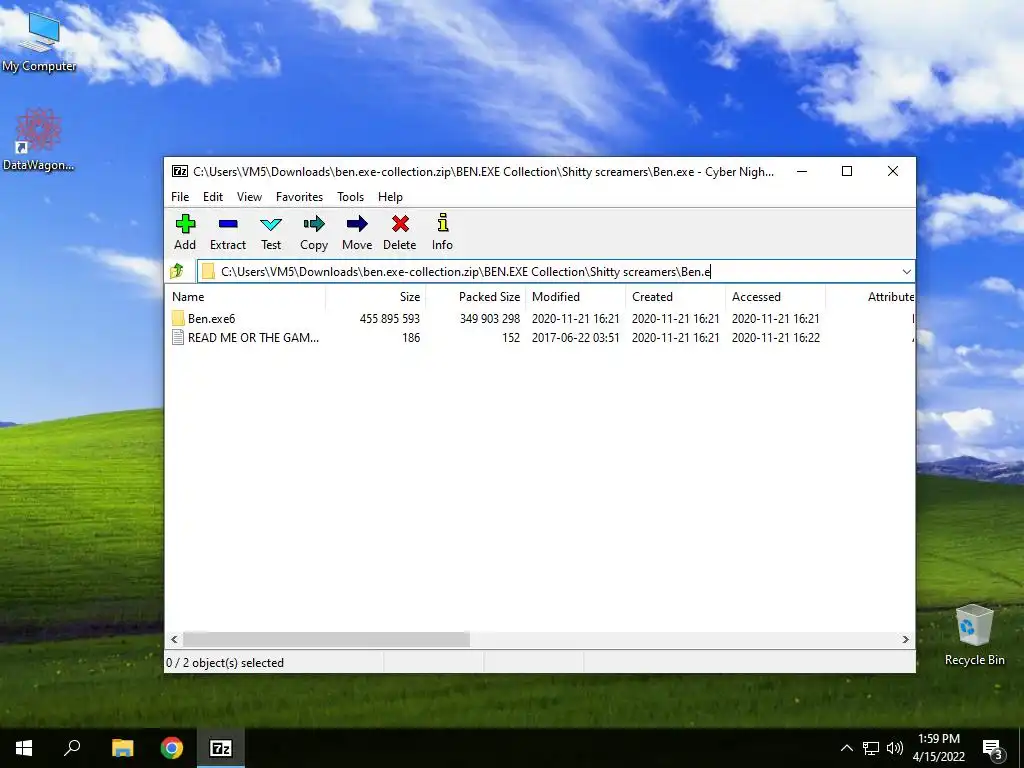
Task: Open My Computer desktop icon
Action: click(x=39, y=40)
